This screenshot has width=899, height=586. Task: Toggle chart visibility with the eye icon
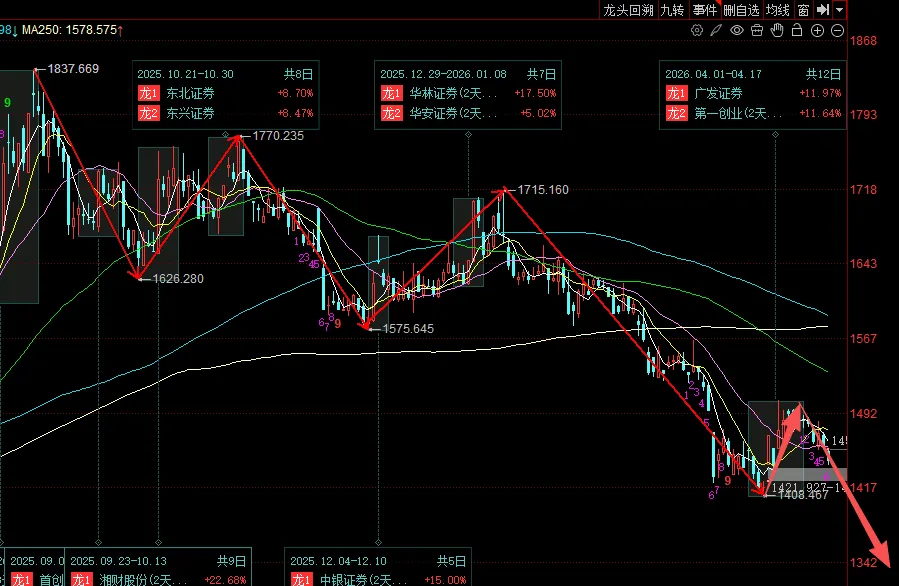tap(736, 30)
